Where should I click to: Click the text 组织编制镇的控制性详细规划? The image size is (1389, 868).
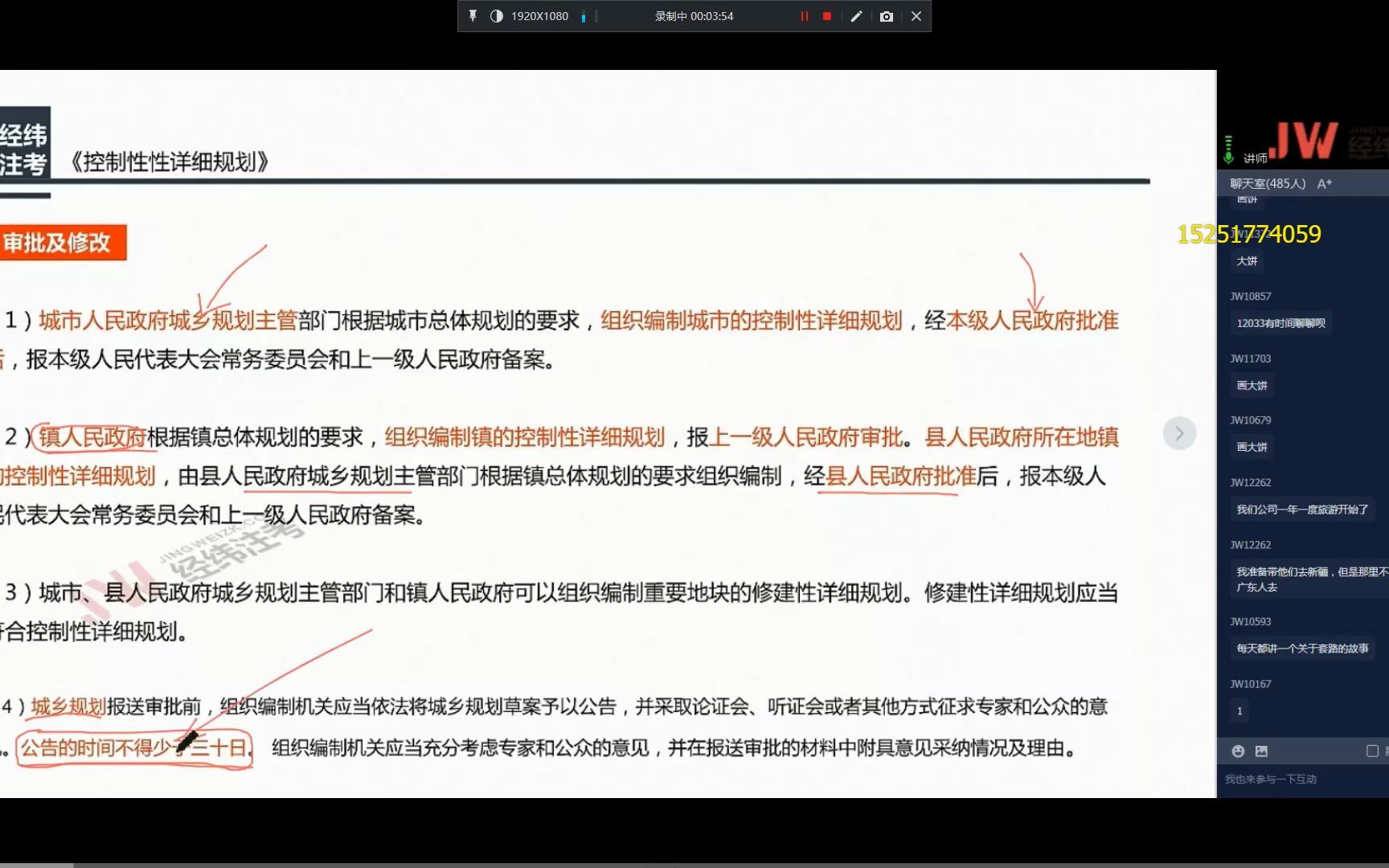(x=524, y=437)
